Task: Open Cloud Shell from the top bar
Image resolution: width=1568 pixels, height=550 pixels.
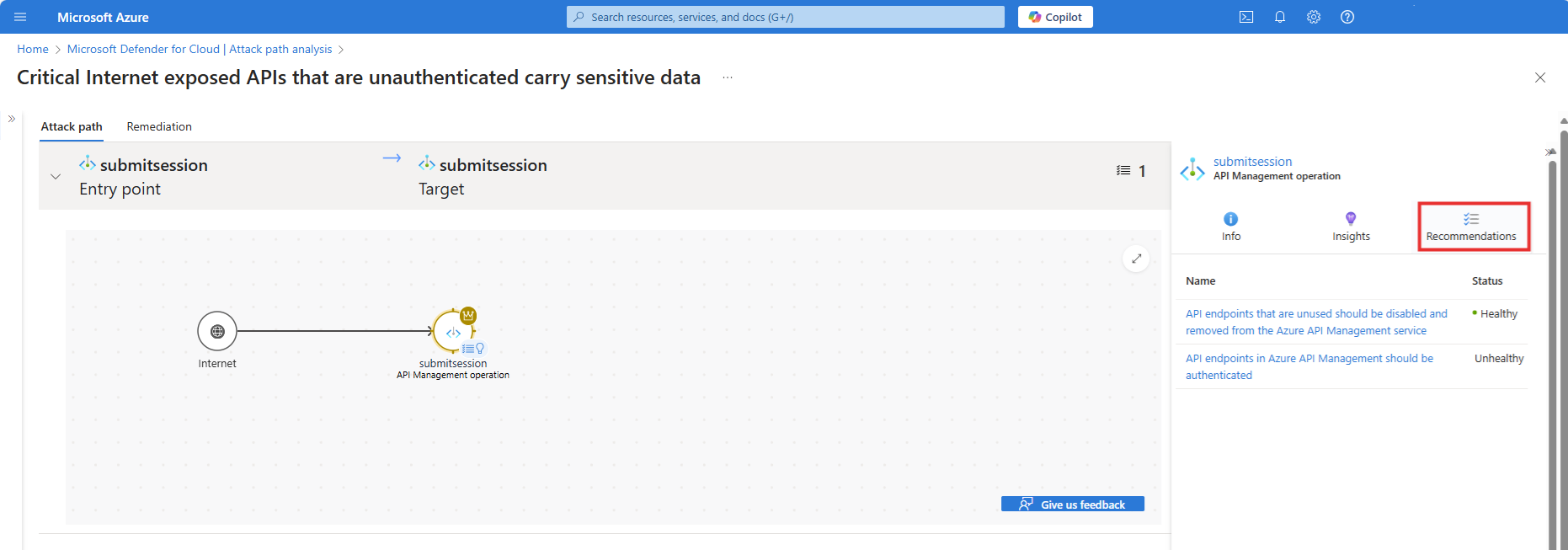Action: (x=1246, y=17)
